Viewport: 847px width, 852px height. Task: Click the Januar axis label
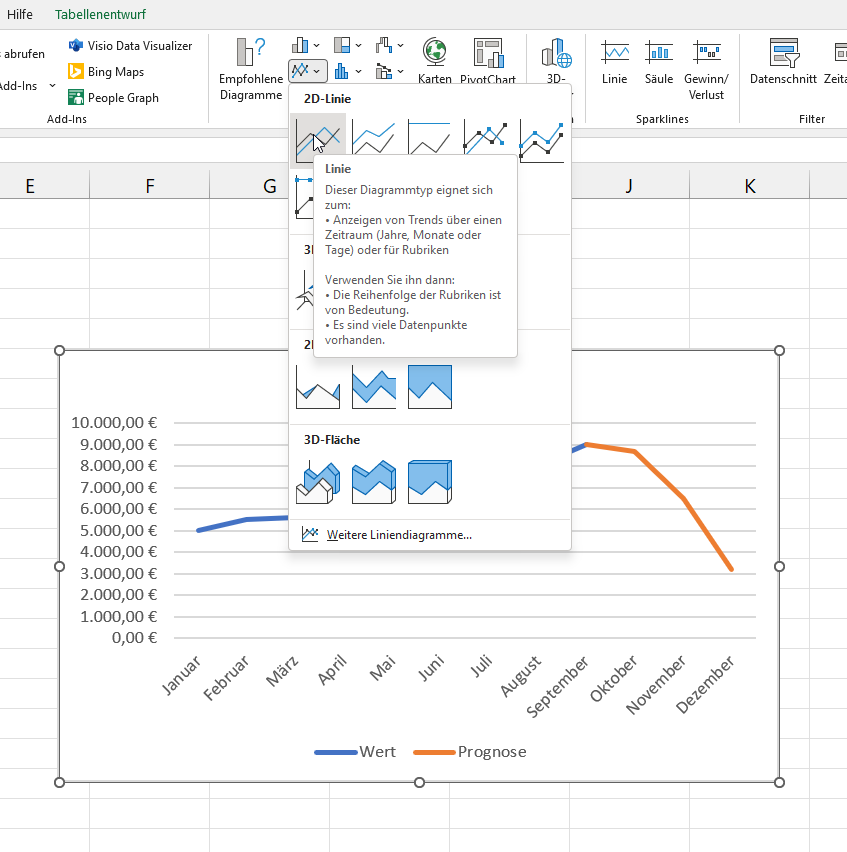[x=181, y=675]
